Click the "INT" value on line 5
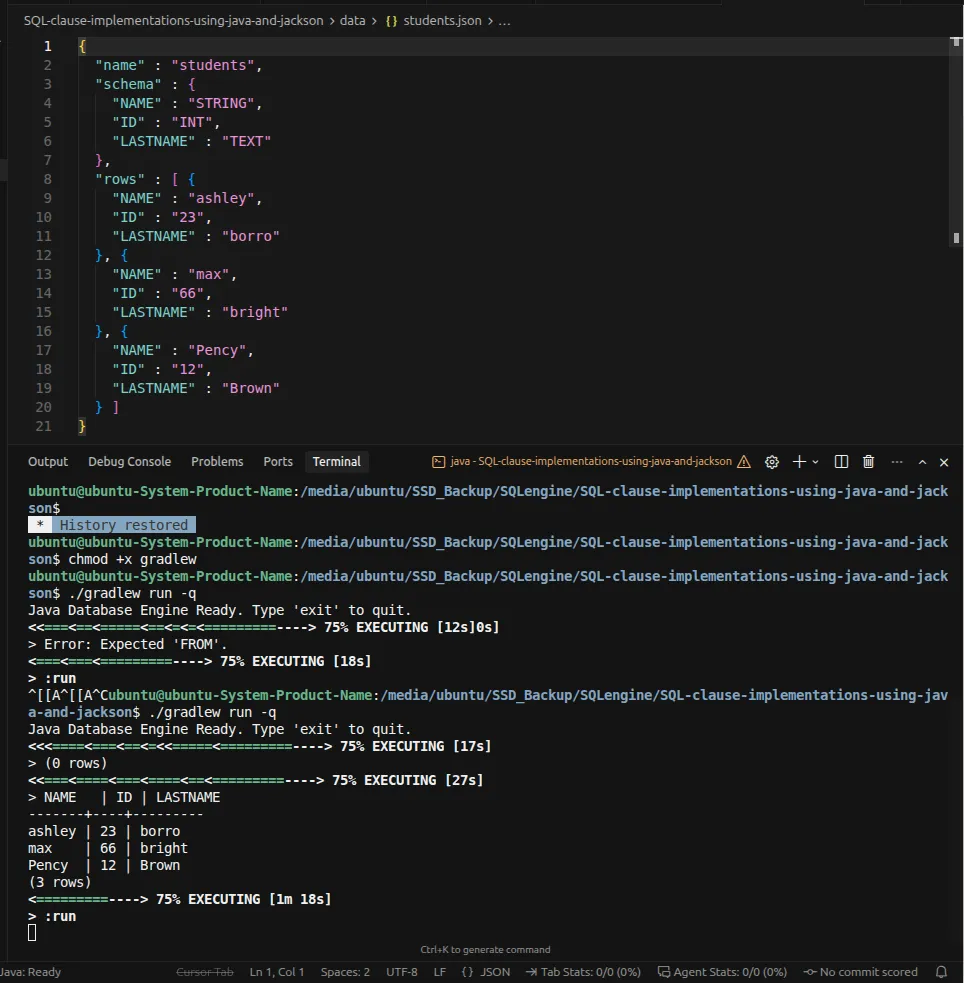 pyautogui.click(x=192, y=122)
